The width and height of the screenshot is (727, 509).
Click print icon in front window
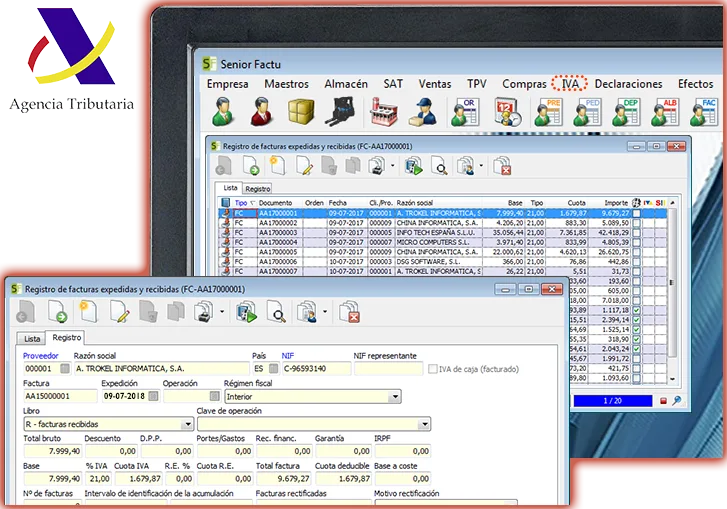pyautogui.click(x=203, y=312)
